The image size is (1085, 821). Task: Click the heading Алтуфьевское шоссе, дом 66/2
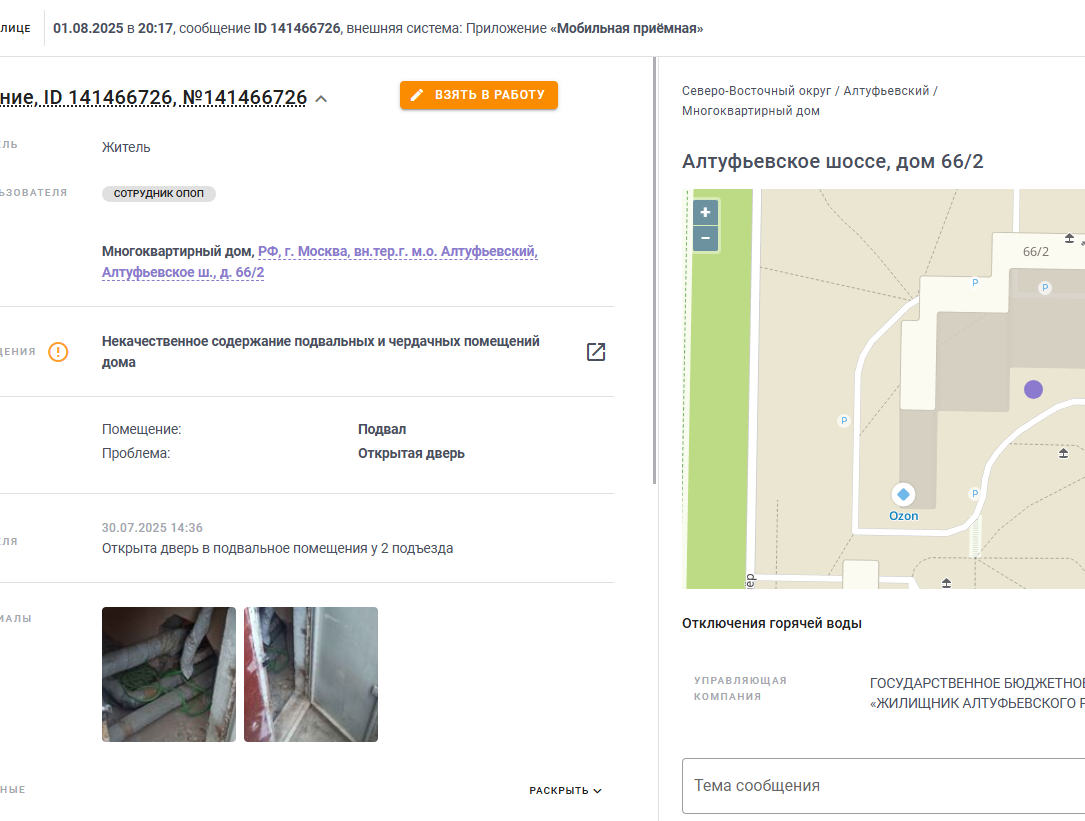[832, 161]
